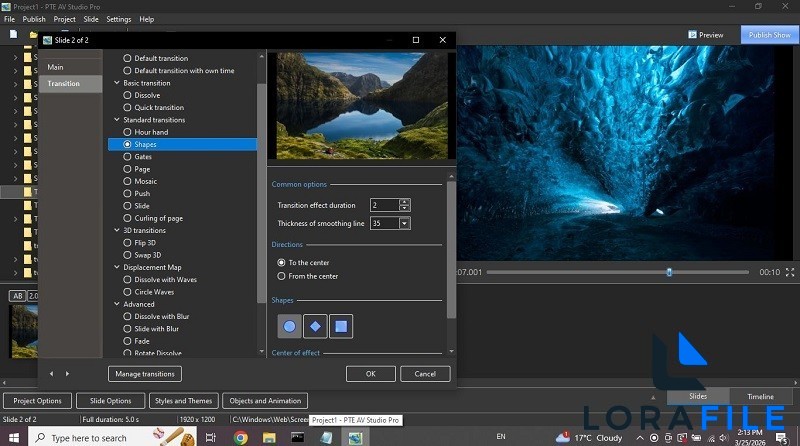Click PTE AV Studio taskbar icon
800x446 pixels.
pos(355,438)
